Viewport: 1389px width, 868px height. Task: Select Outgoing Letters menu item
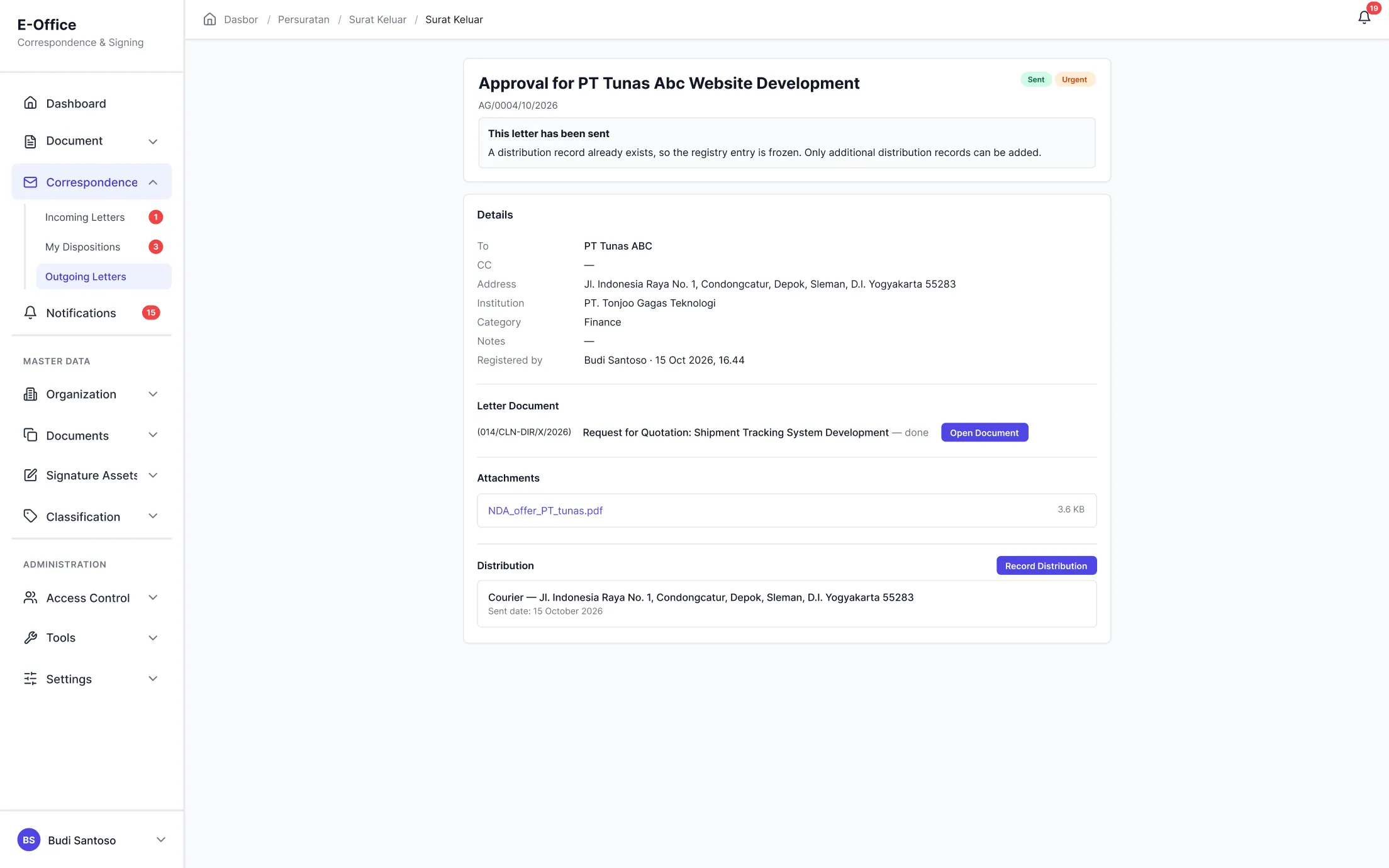click(104, 277)
